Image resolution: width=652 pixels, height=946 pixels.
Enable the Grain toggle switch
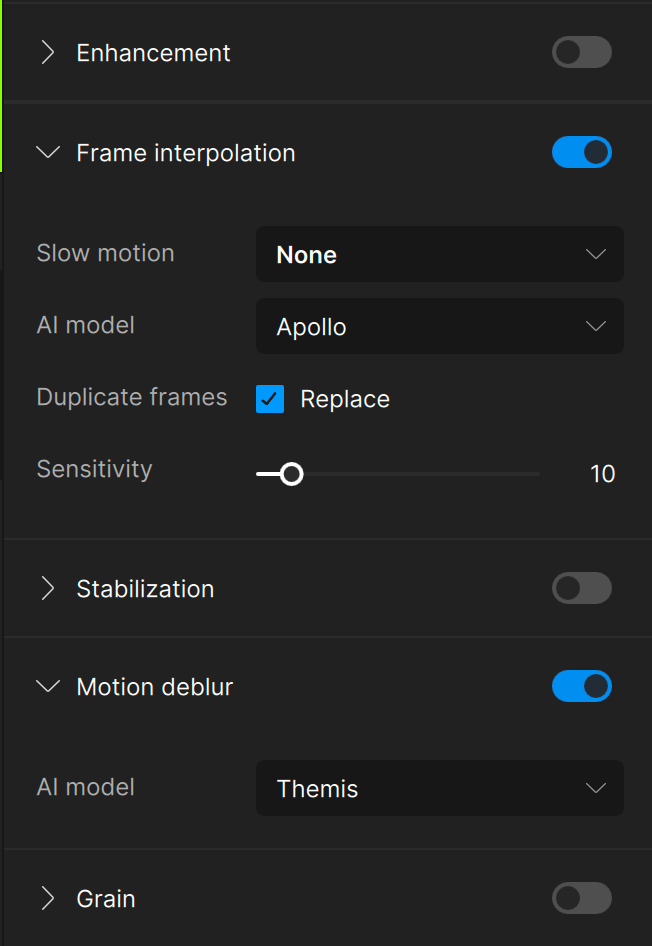click(581, 899)
